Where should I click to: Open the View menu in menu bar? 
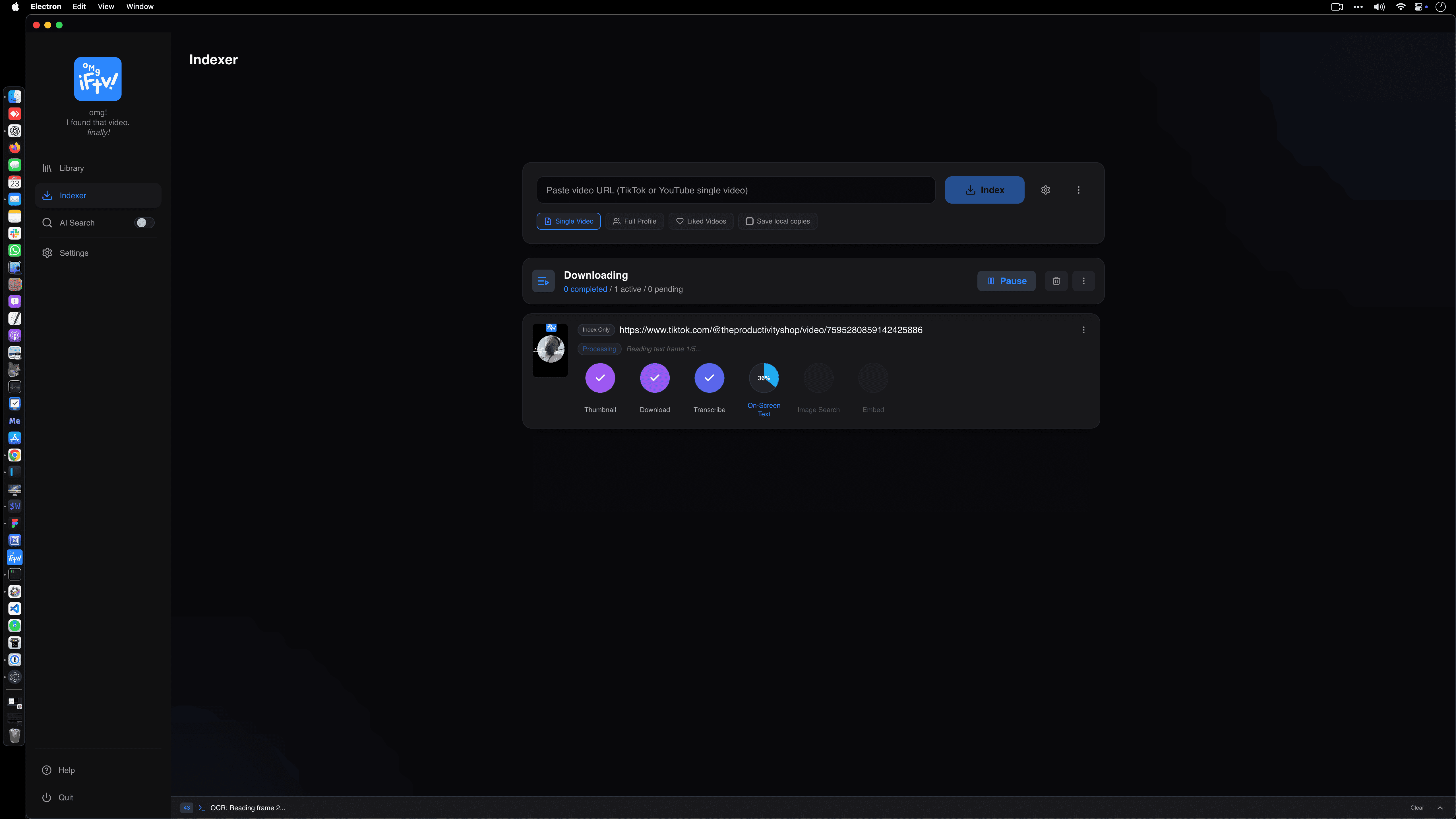(106, 7)
